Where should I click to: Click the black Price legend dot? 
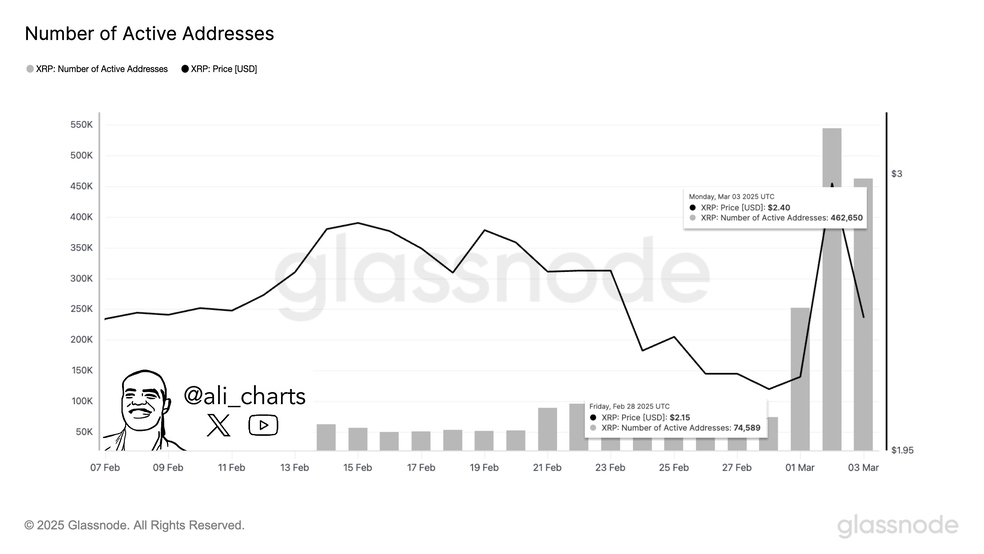[x=185, y=69]
